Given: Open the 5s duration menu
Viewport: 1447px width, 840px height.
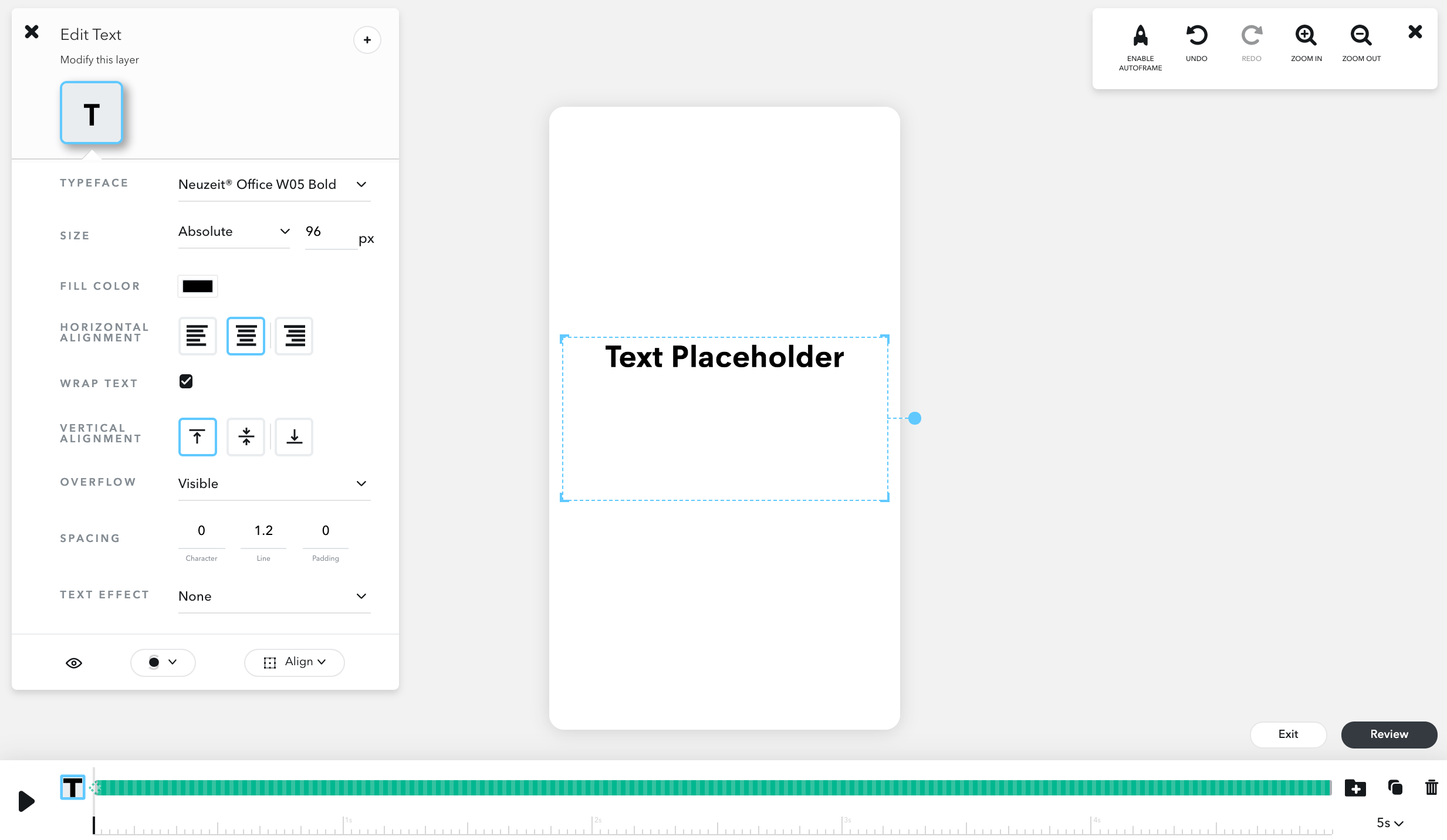Looking at the screenshot, I should 1389,823.
